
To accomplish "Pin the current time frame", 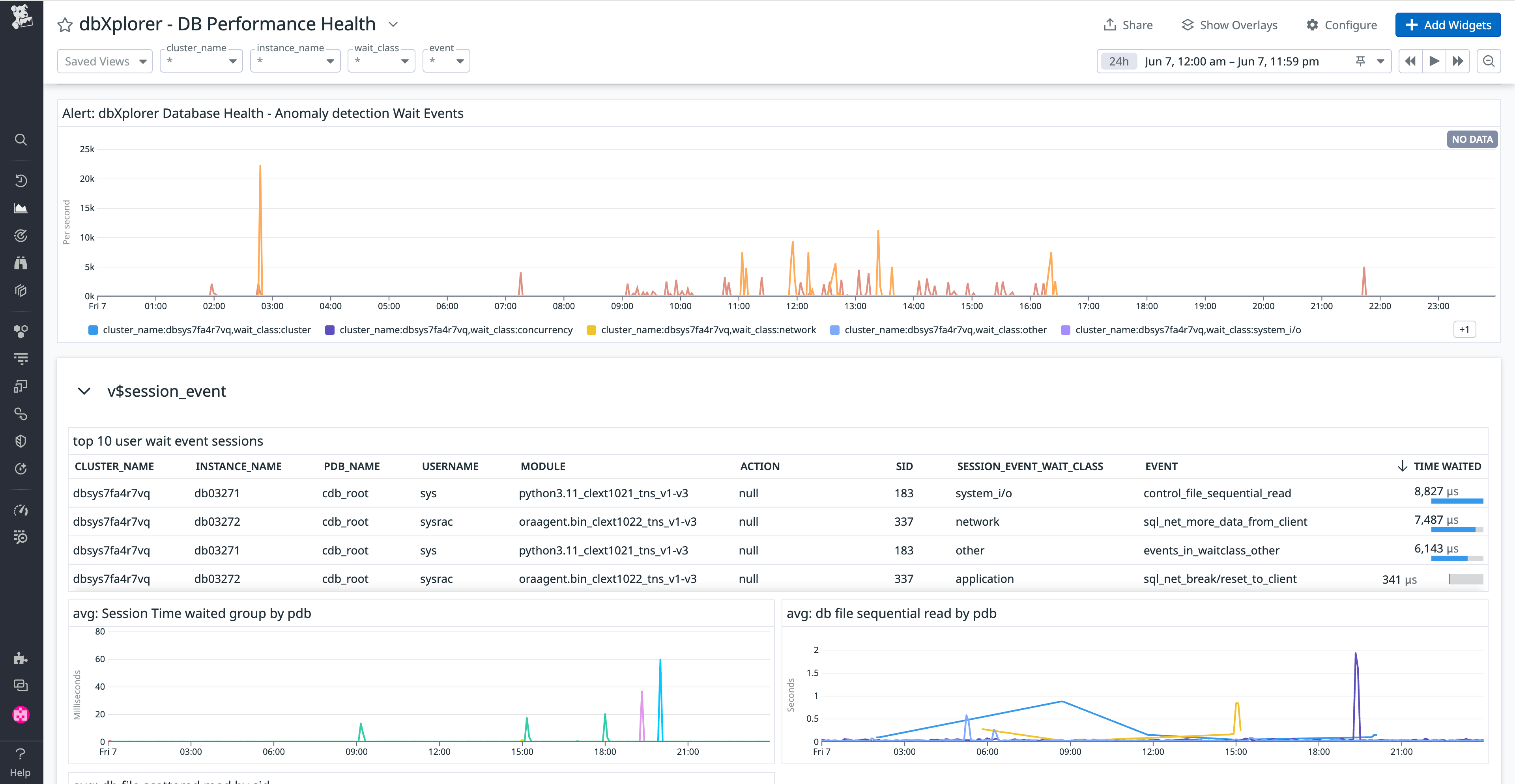I will 1361,60.
